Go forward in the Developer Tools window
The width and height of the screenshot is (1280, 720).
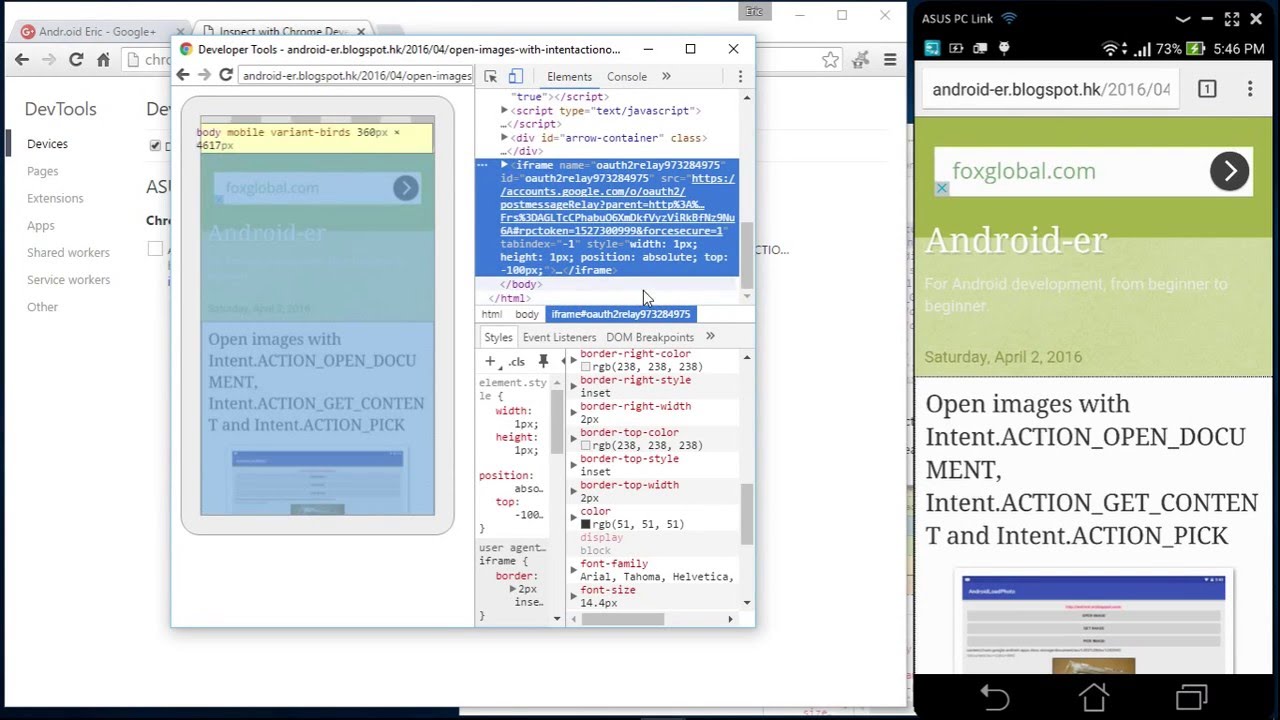pos(204,75)
